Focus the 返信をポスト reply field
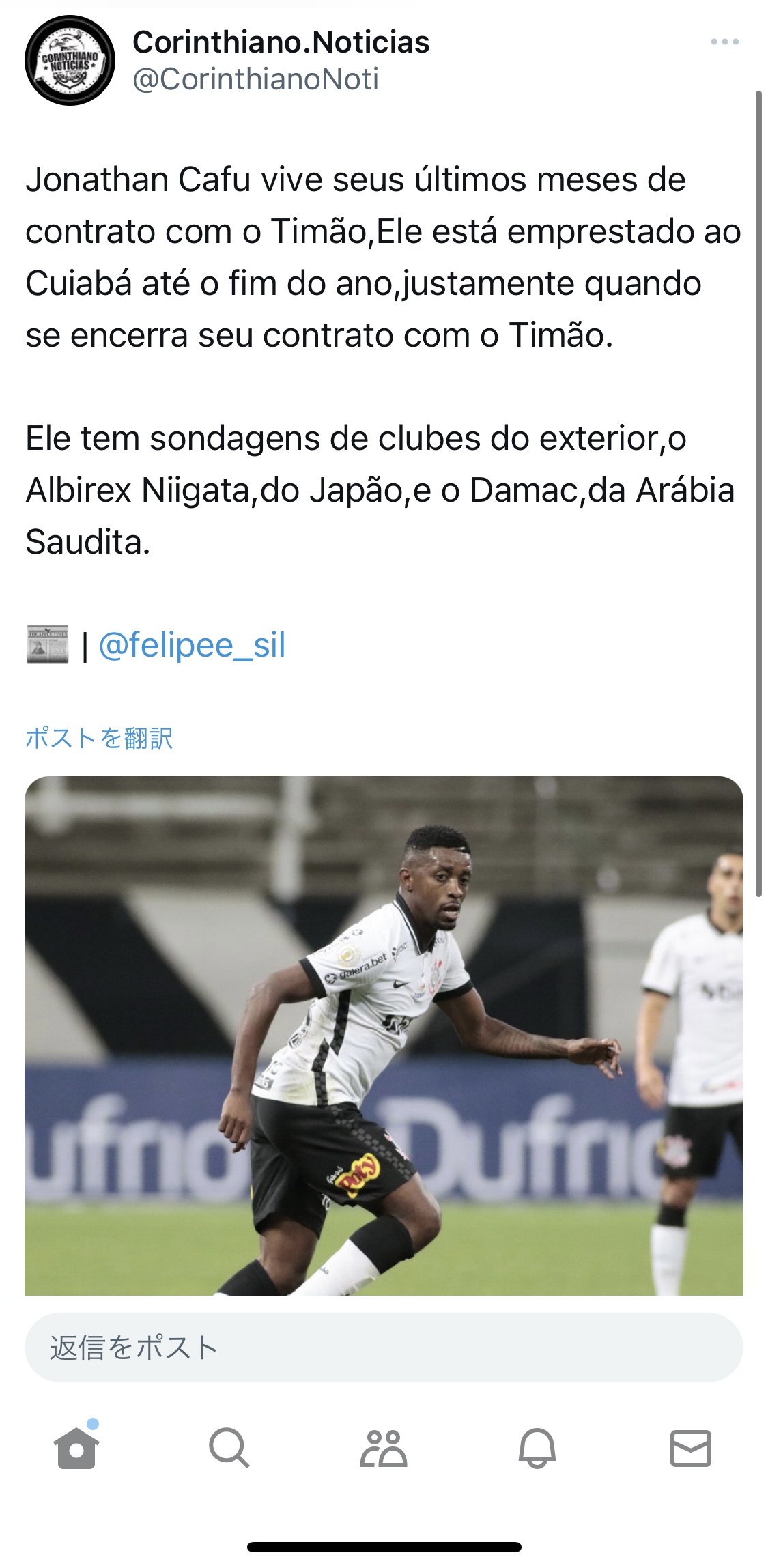 pos(384,1348)
